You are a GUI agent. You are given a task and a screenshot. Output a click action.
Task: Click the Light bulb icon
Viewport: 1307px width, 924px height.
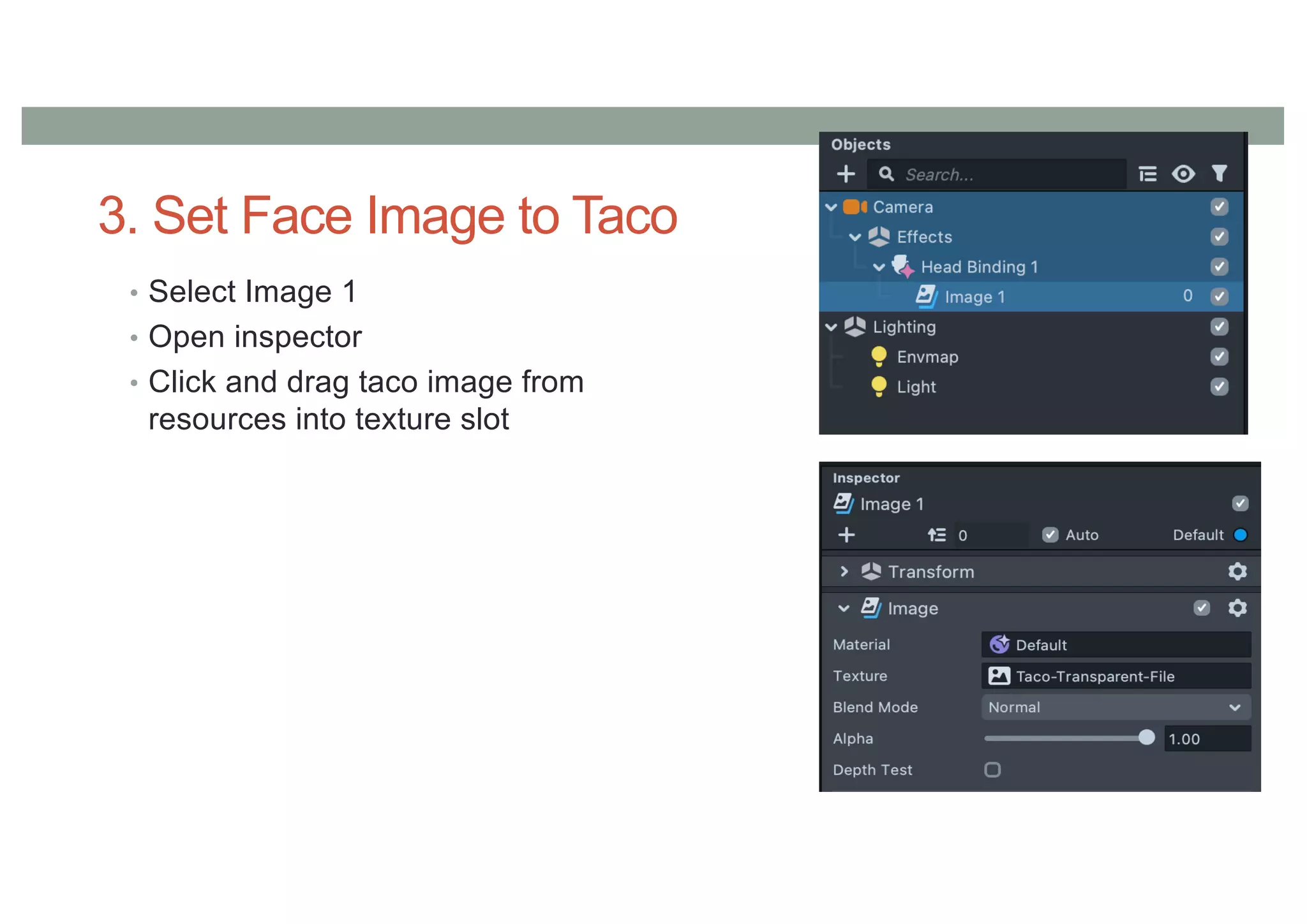coord(879,387)
